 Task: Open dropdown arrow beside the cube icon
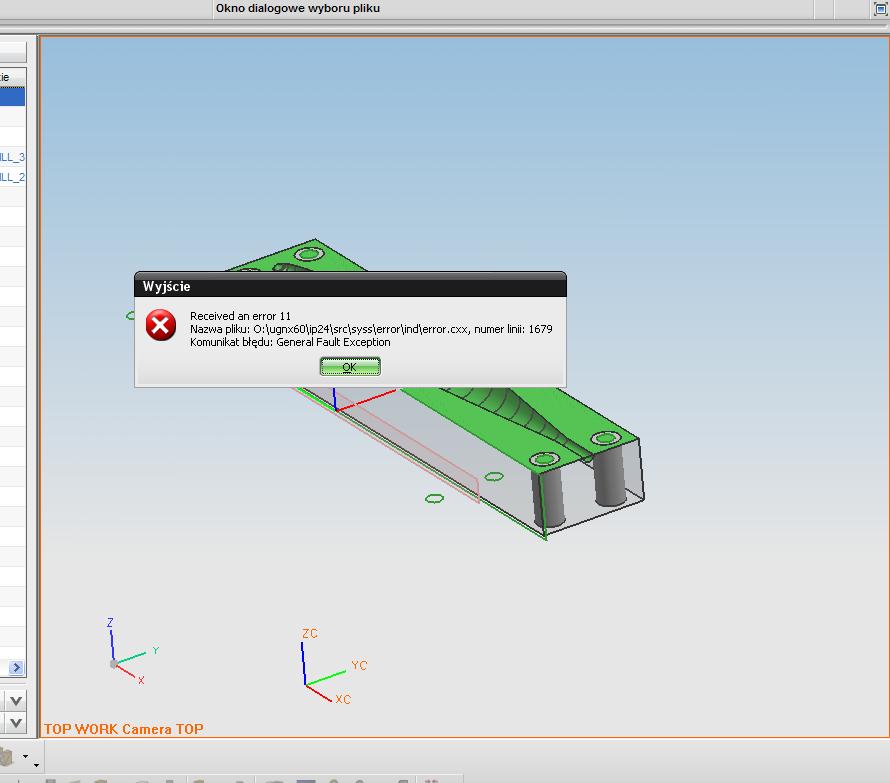[x=25, y=756]
